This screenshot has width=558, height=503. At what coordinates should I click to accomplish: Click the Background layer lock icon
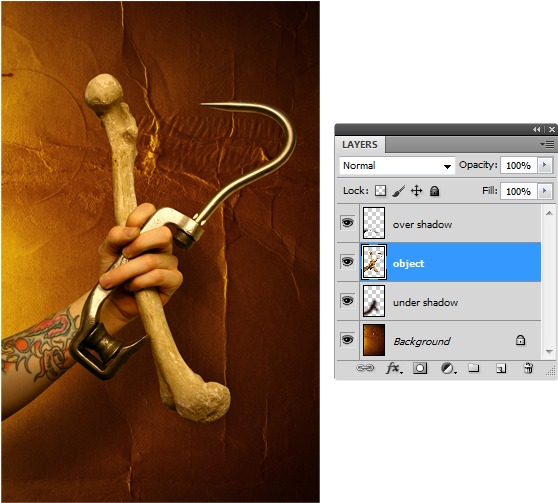click(520, 340)
